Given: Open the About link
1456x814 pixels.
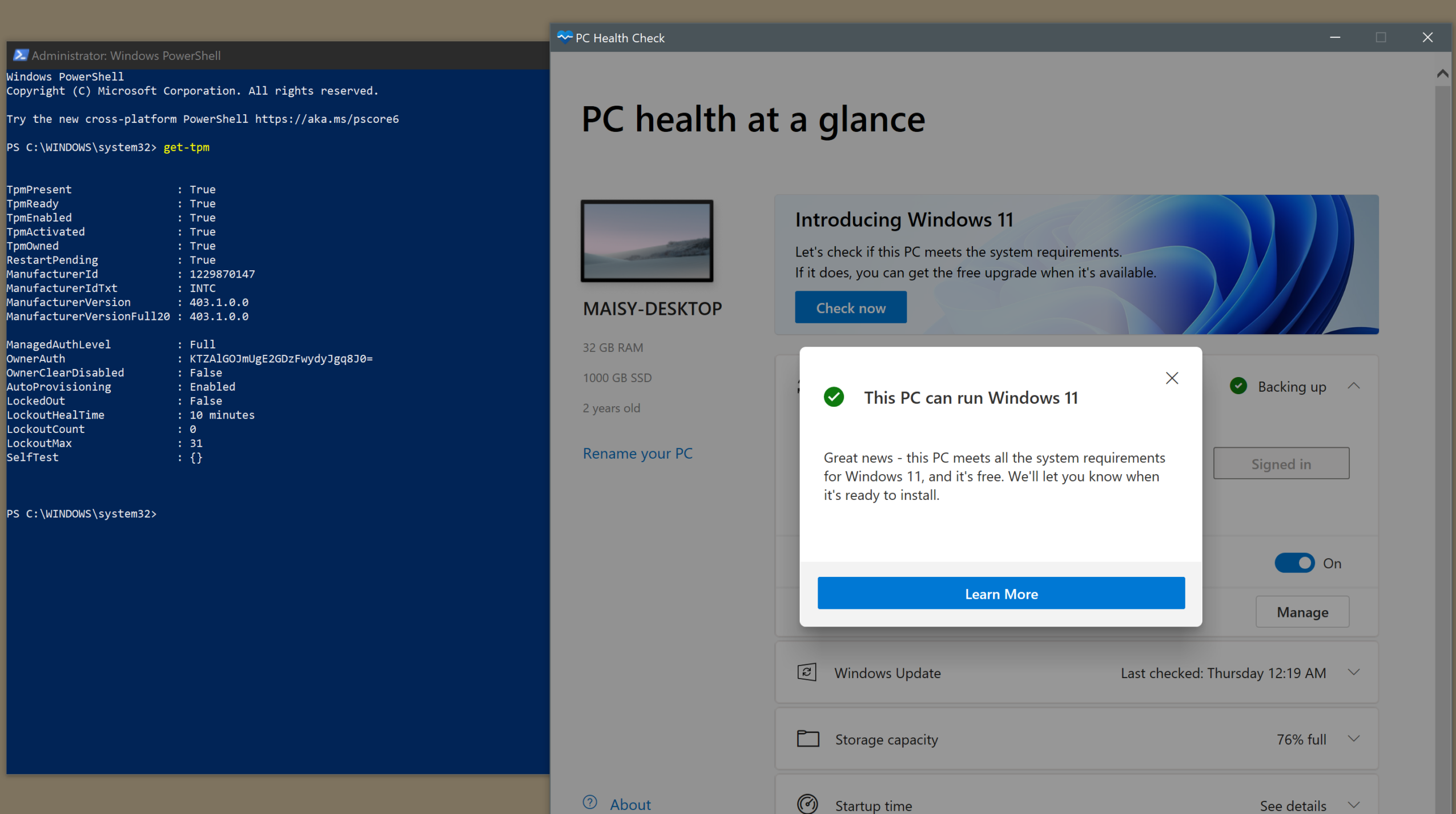Looking at the screenshot, I should [x=630, y=804].
